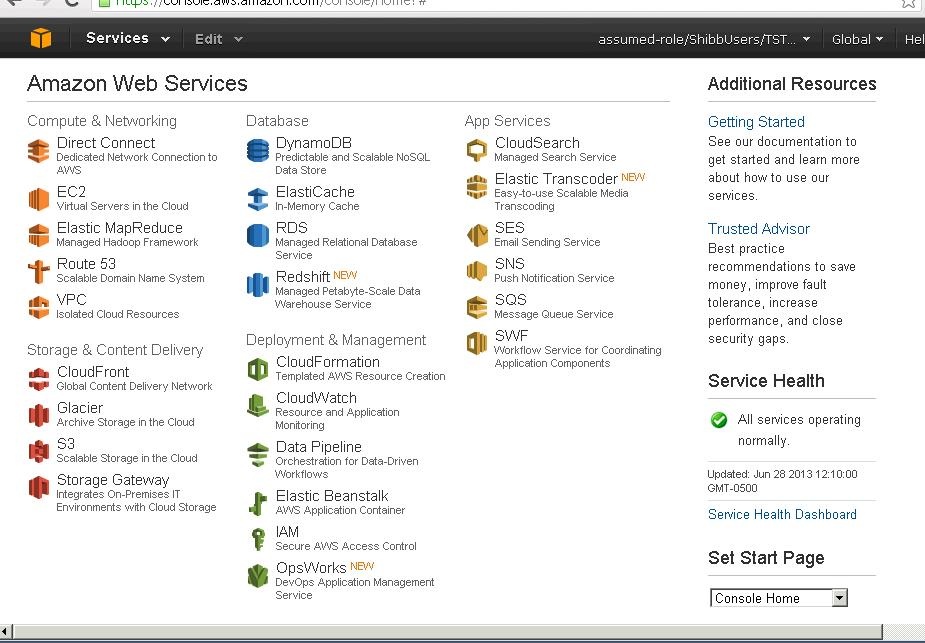Open the Trusted Advisor link

759,229
